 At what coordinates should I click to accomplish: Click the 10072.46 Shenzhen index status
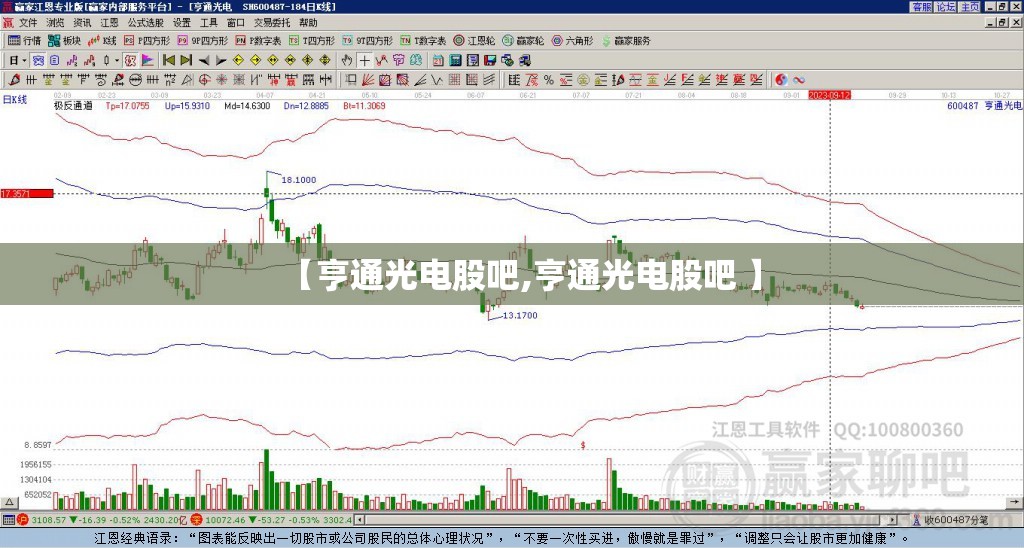225,520
